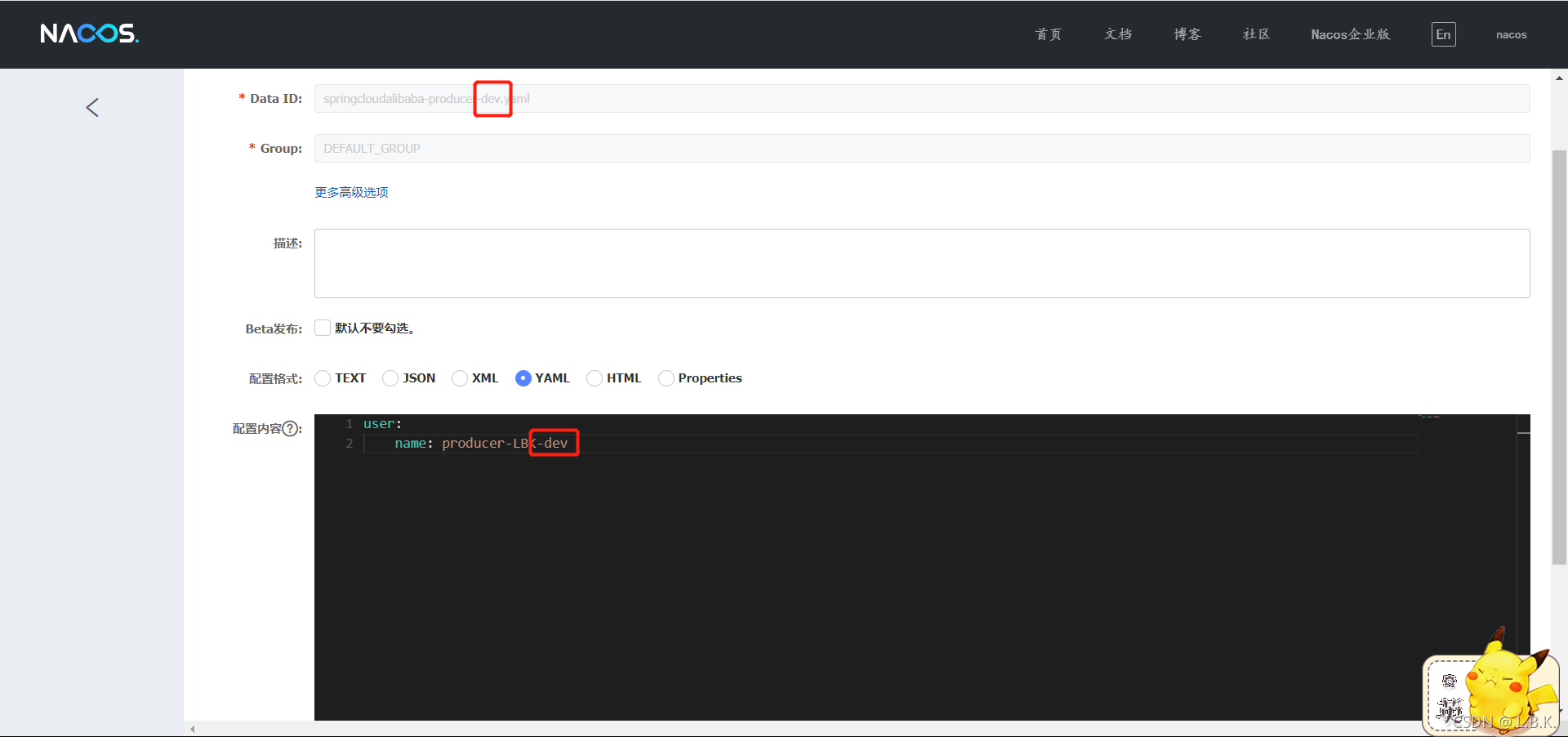The height and width of the screenshot is (737, 1568).
Task: Click the NACOS logo
Action: pyautogui.click(x=89, y=33)
